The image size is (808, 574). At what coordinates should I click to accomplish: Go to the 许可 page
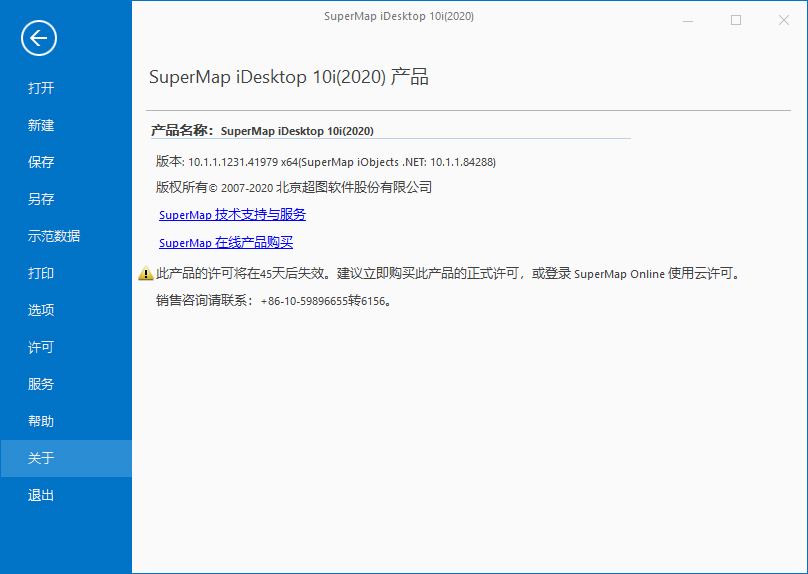[x=41, y=347]
